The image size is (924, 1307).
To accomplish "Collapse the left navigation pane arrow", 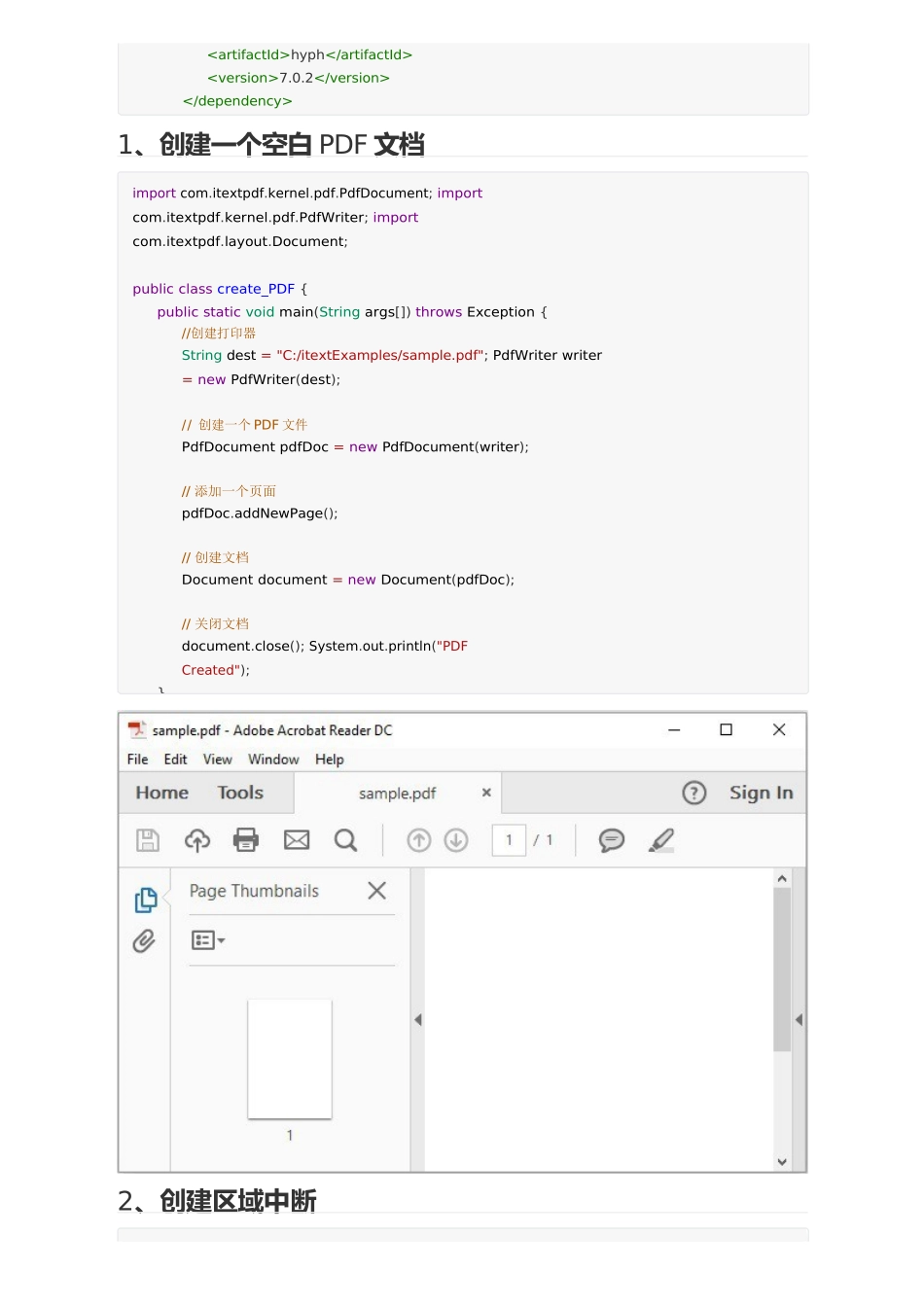I will (418, 1020).
